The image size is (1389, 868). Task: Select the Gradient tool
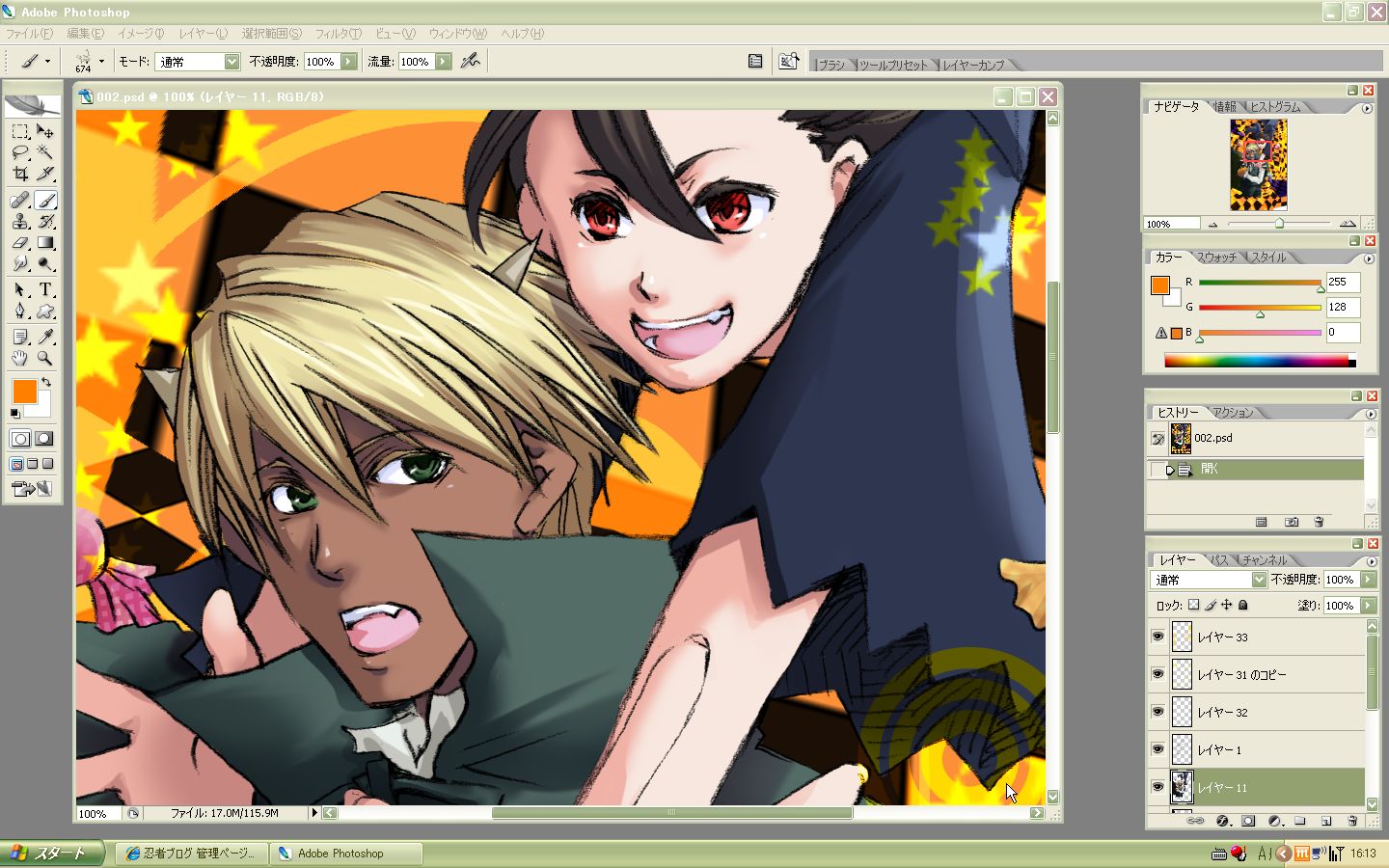(45, 243)
